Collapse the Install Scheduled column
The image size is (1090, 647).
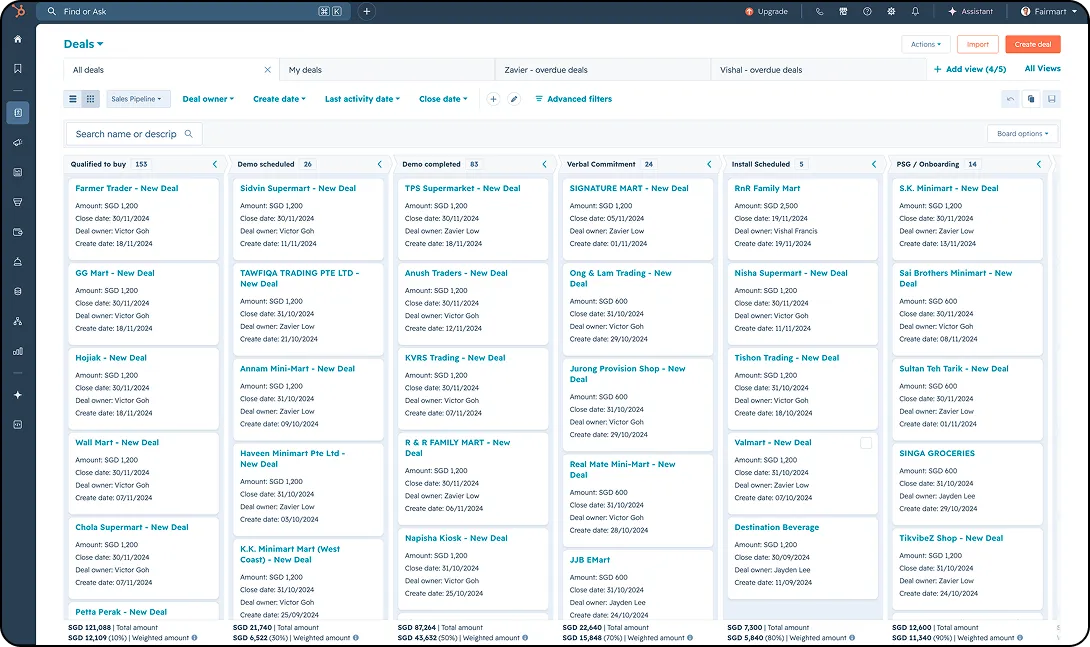(874, 165)
